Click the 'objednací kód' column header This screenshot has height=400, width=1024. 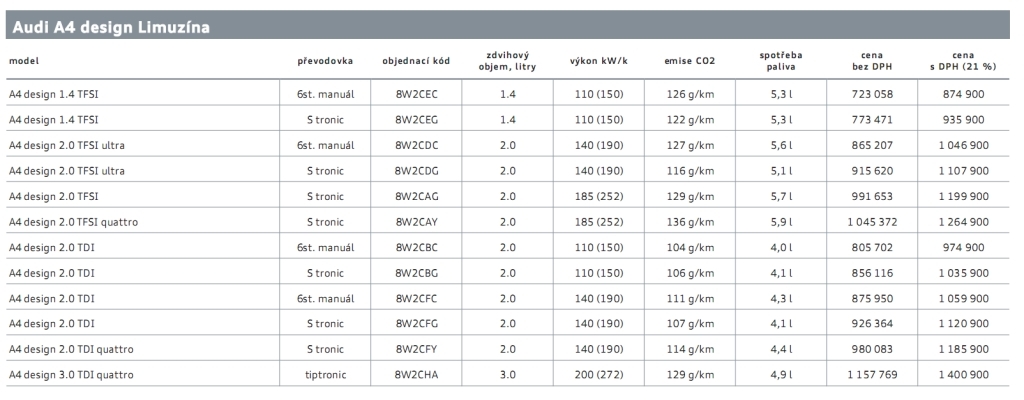(x=416, y=61)
